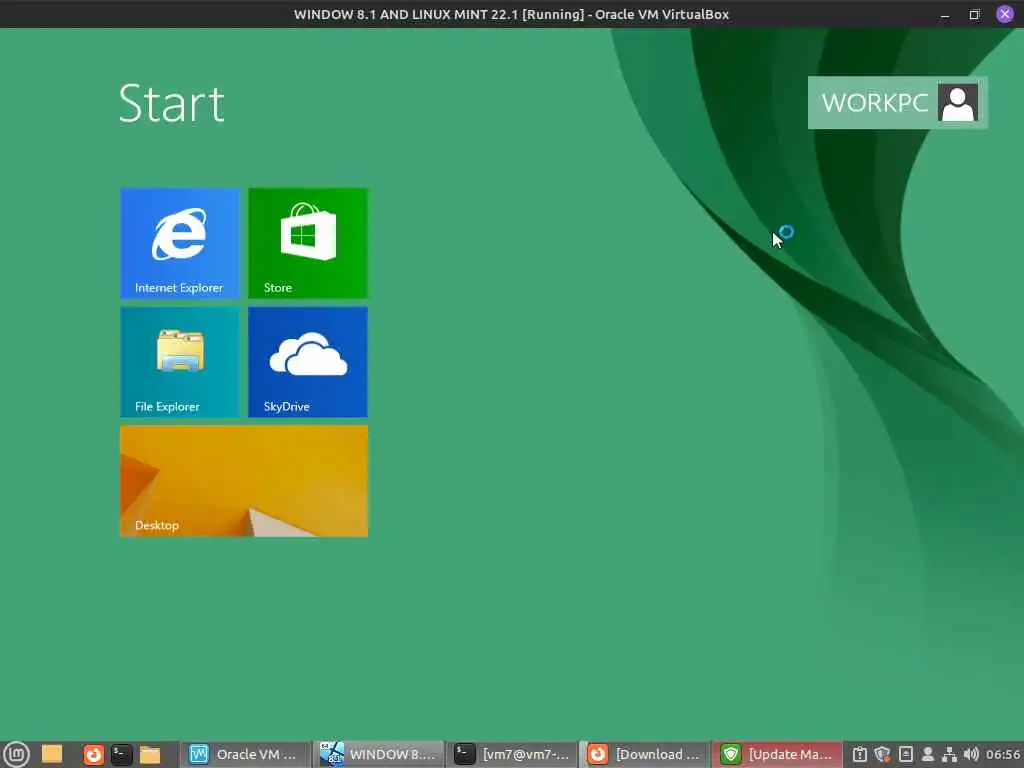Close the VirtualBox VM window

[1005, 14]
